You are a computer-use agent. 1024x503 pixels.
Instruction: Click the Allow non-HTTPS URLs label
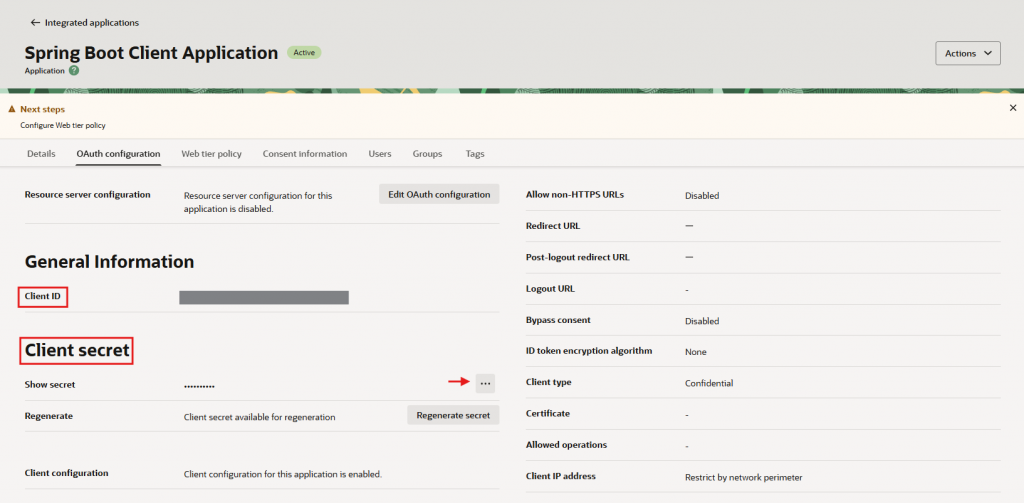(575, 194)
